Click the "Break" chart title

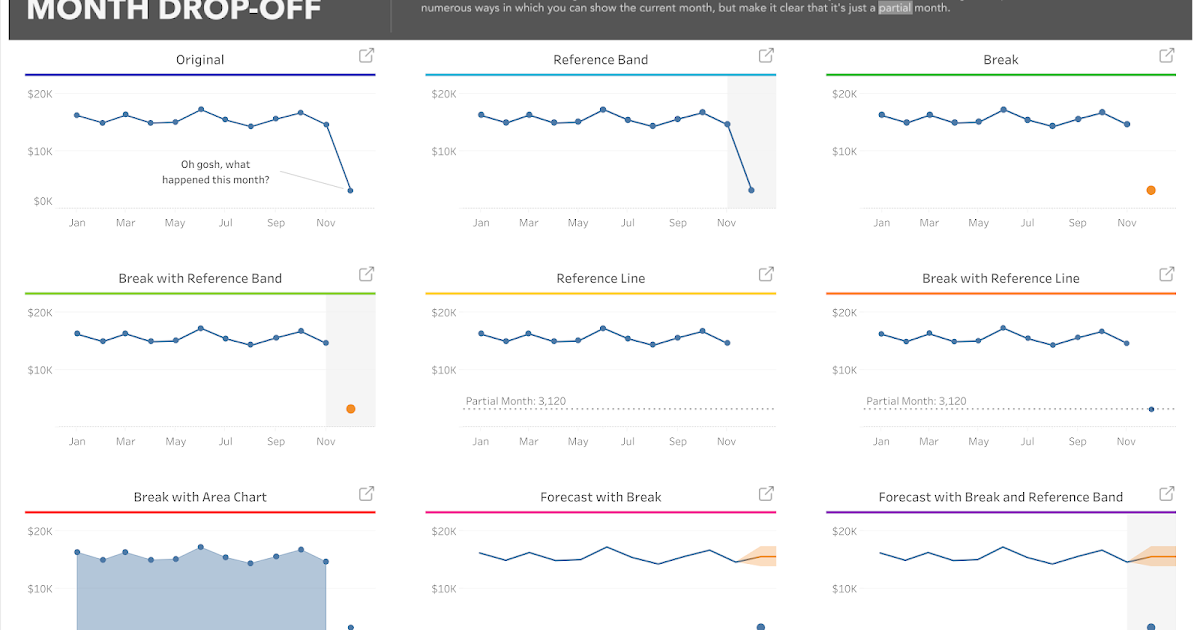click(x=1001, y=60)
